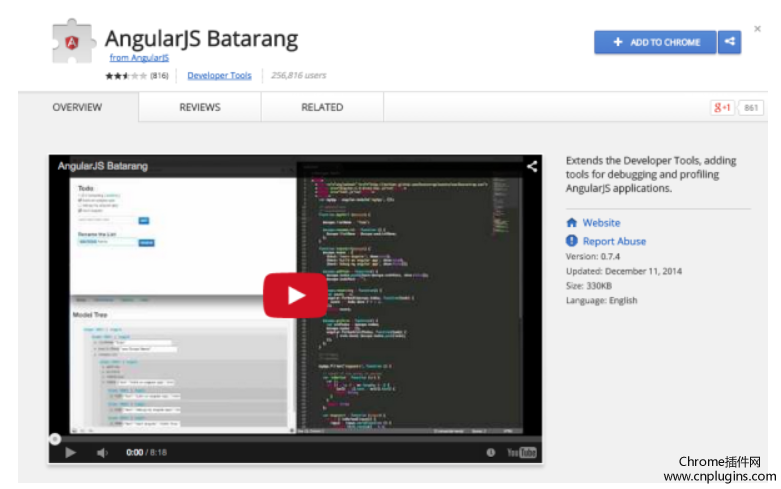Click the share icon on the video player
The image size is (781, 489).
click(x=531, y=166)
